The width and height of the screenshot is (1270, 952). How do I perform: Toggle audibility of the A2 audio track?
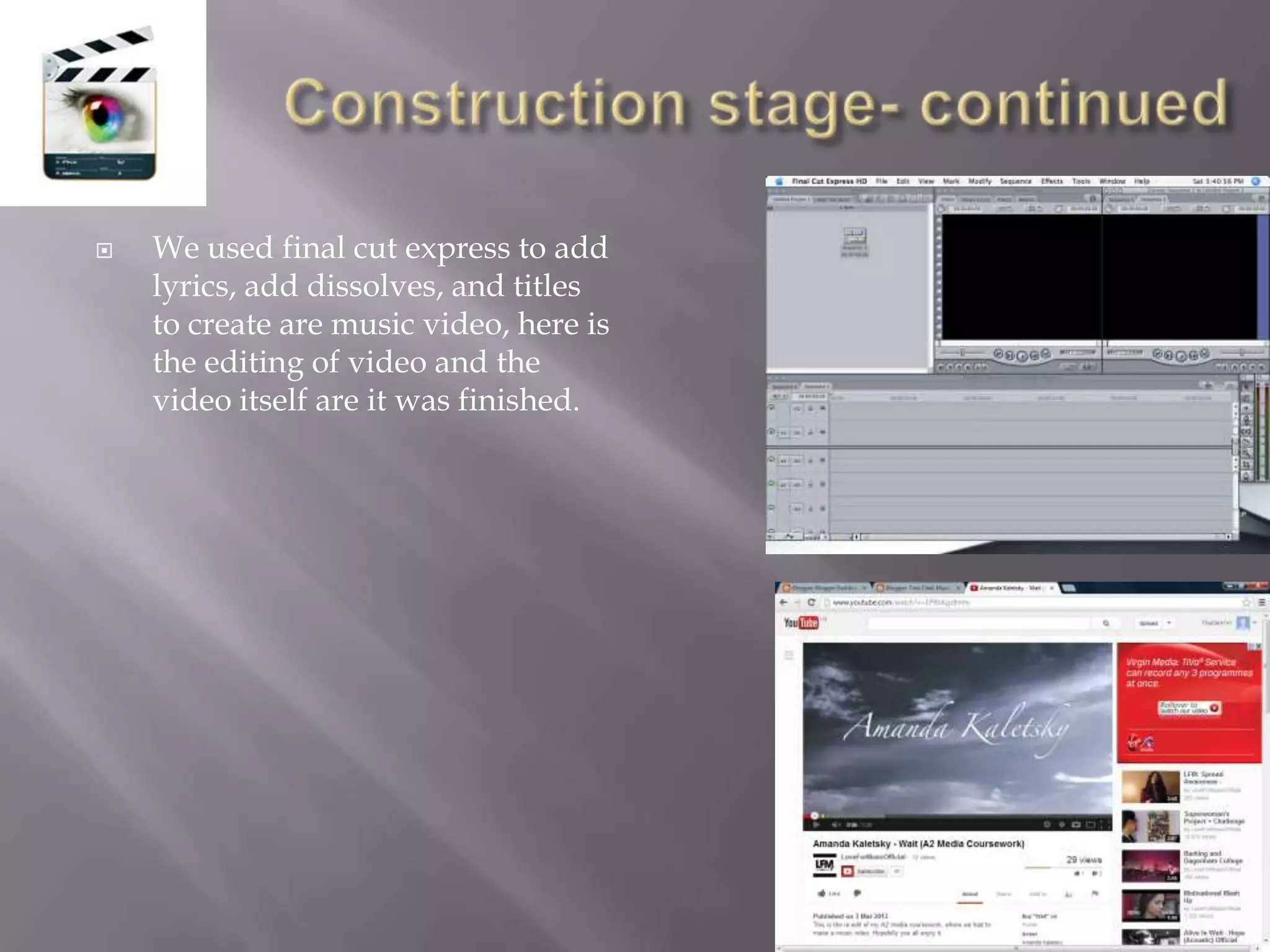pyautogui.click(x=771, y=483)
